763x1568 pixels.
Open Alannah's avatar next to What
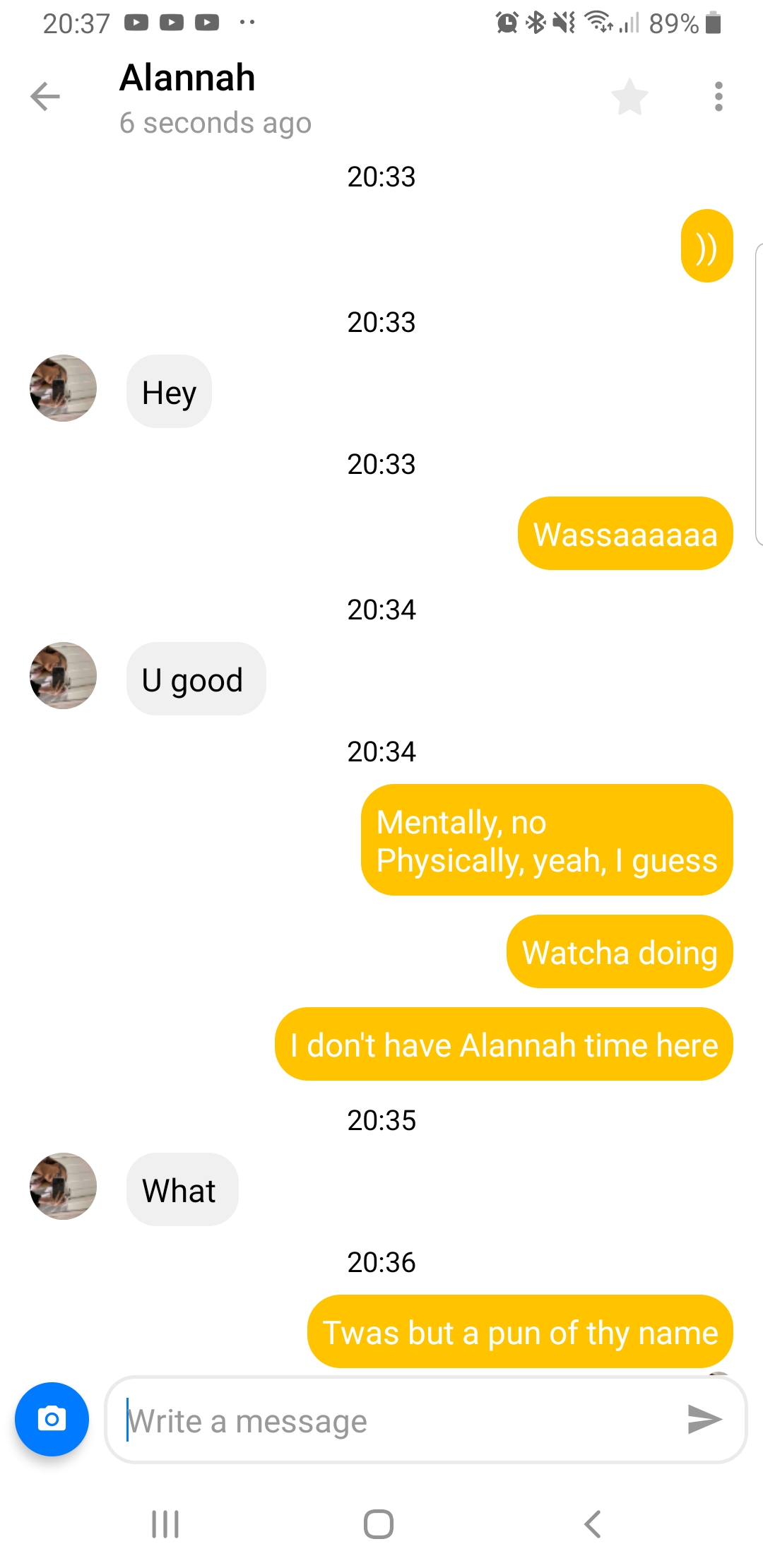[63, 1187]
